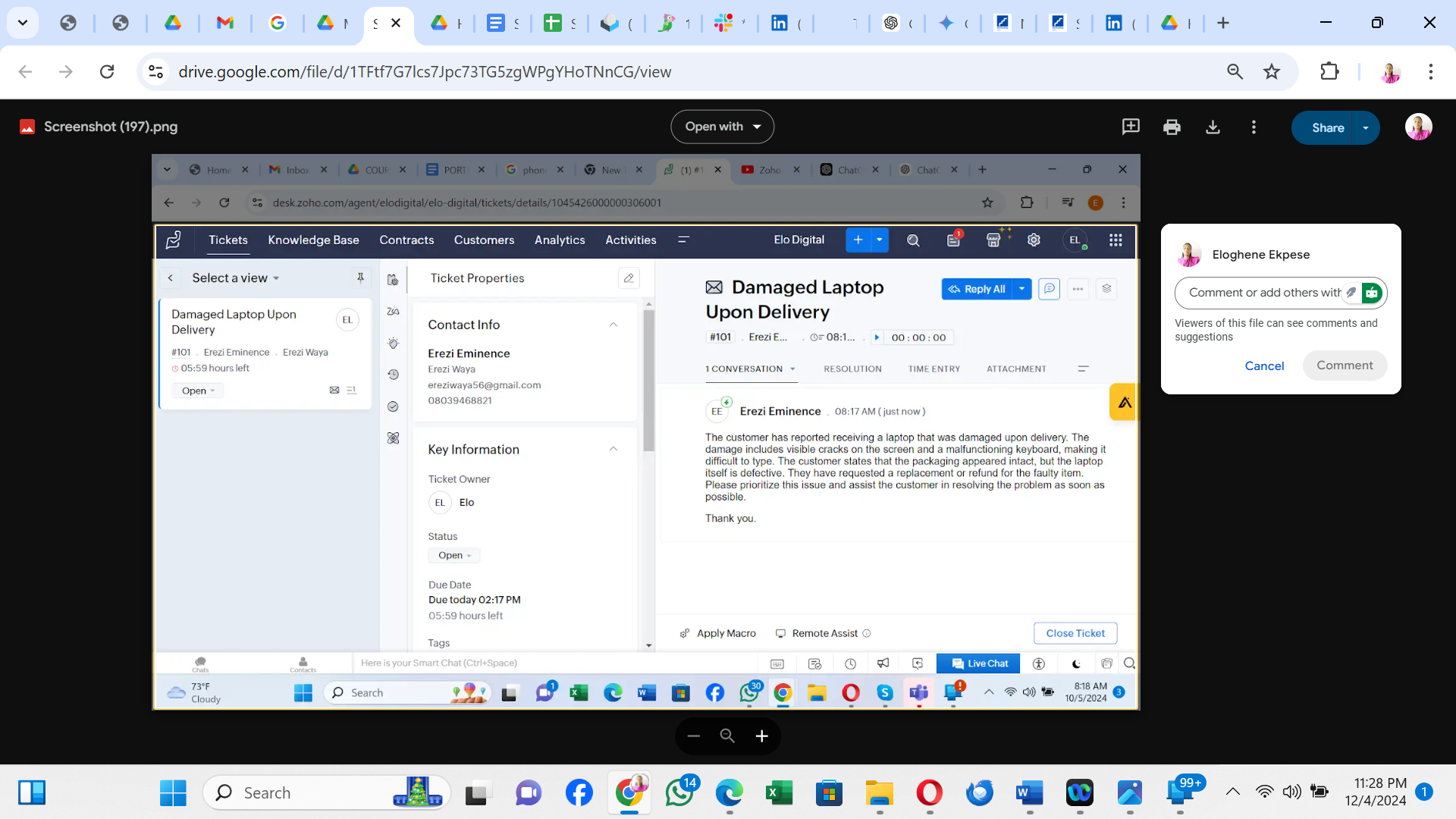Open the Google account avatar in Drive

click(1418, 127)
